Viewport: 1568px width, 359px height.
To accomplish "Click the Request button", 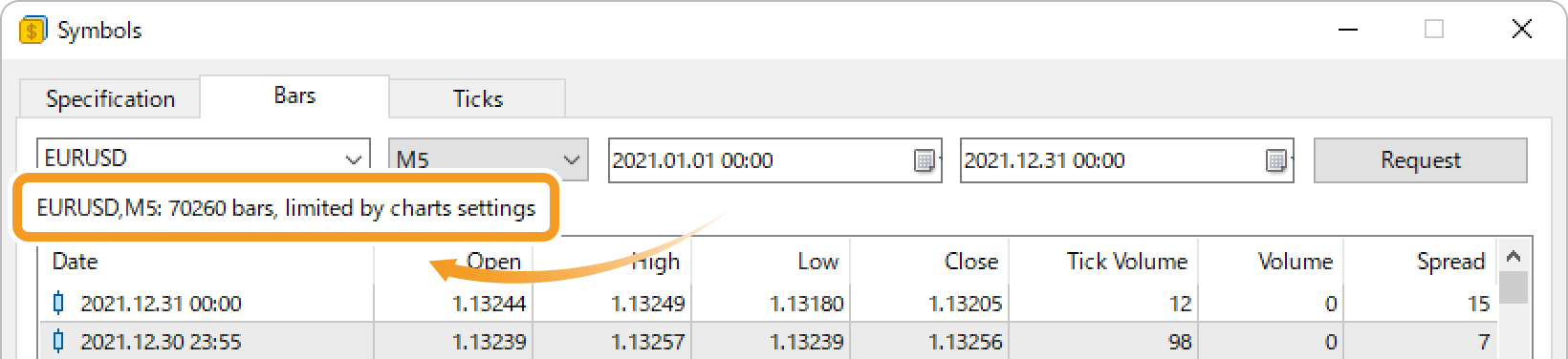I will [x=1420, y=160].
